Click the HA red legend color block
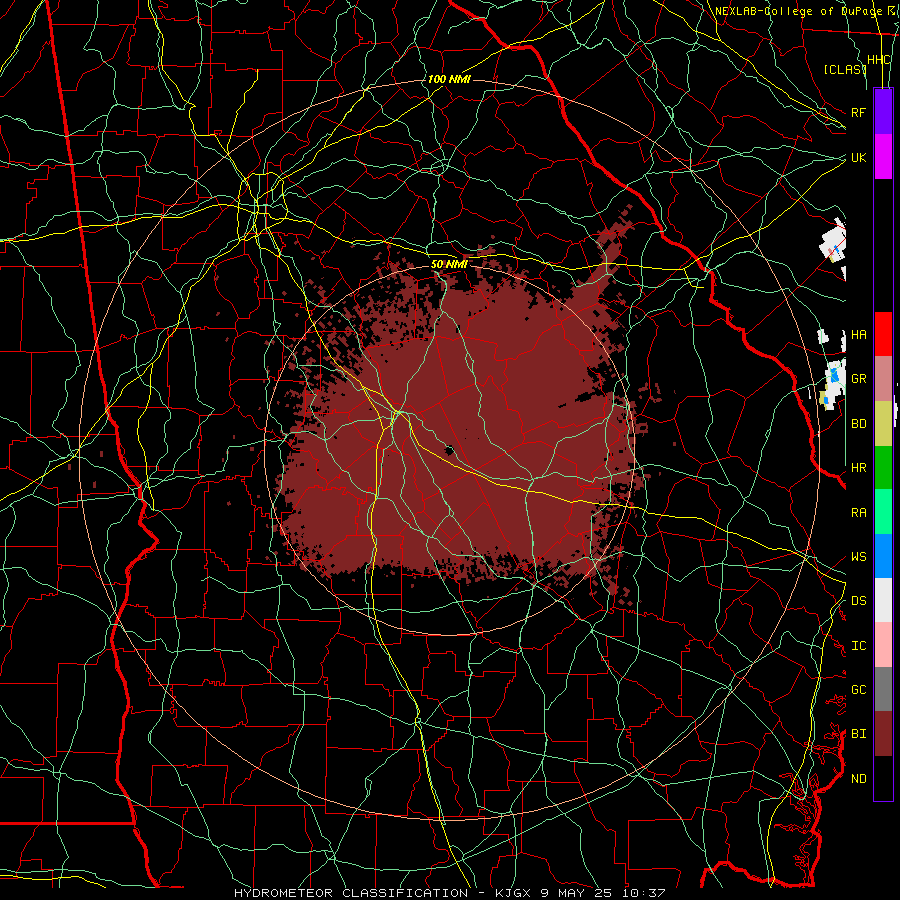 [883, 334]
